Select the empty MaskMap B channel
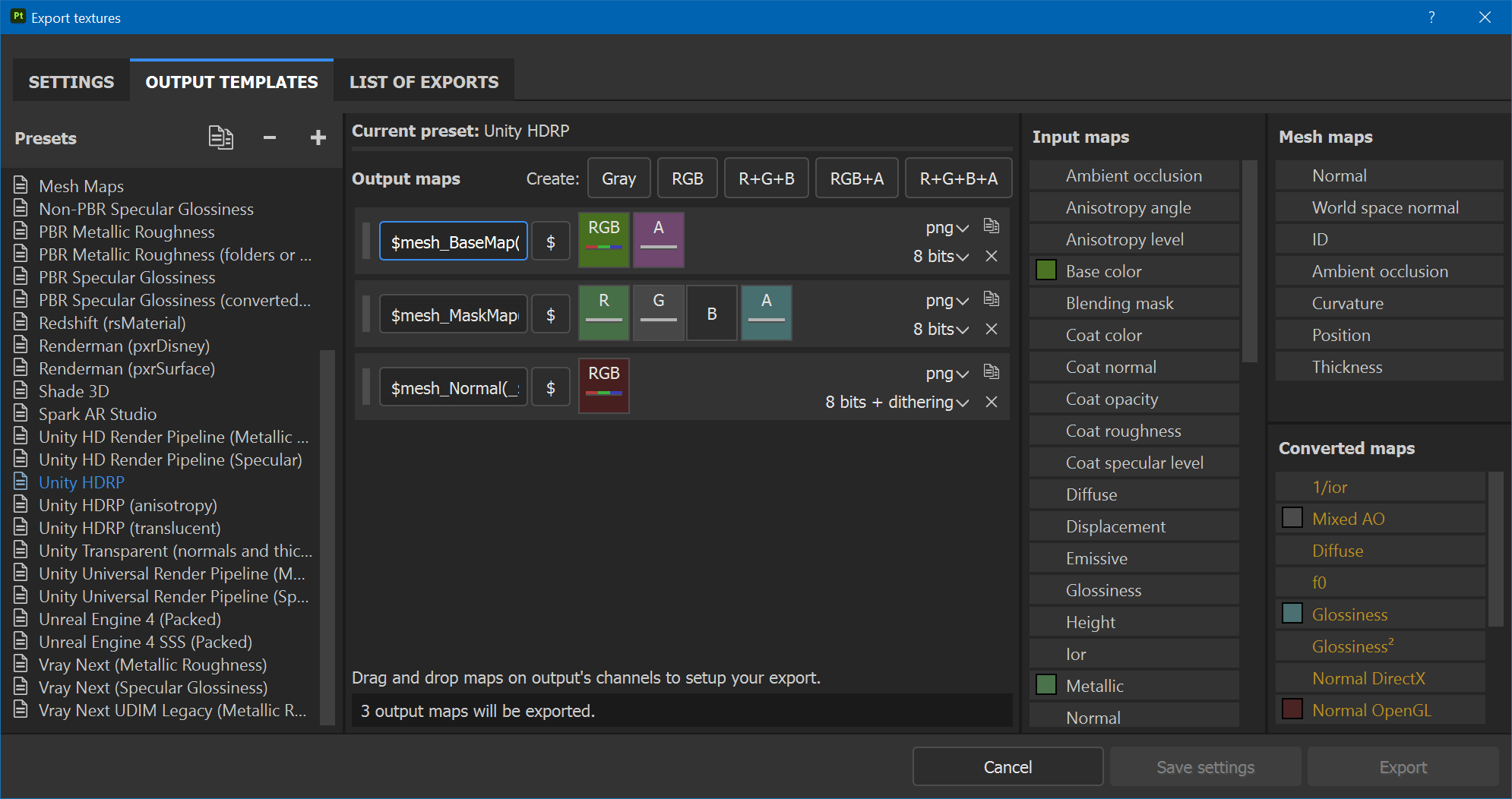Screen dimensions: 1512x799 click(712, 313)
